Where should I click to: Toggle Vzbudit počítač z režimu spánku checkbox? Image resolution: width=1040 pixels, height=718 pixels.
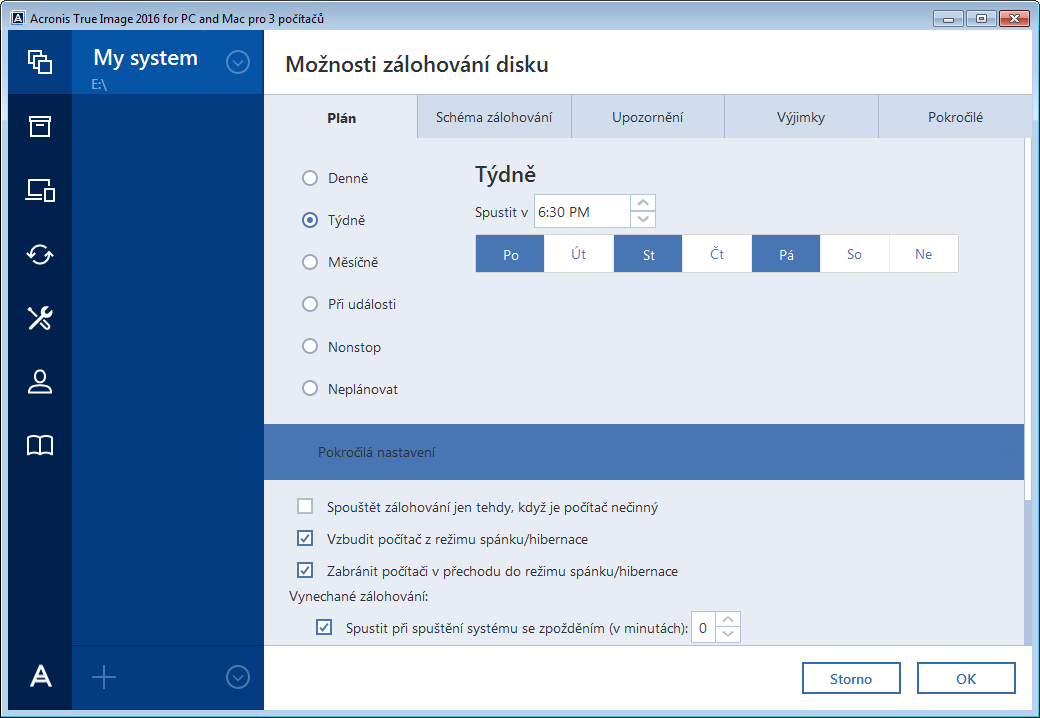[x=305, y=538]
